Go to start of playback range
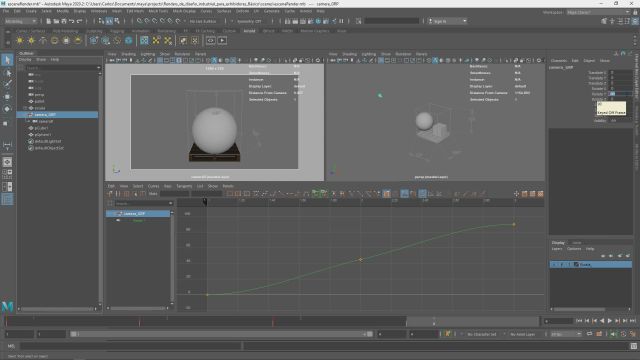Viewport: 640px width, 360px height. tap(579, 321)
